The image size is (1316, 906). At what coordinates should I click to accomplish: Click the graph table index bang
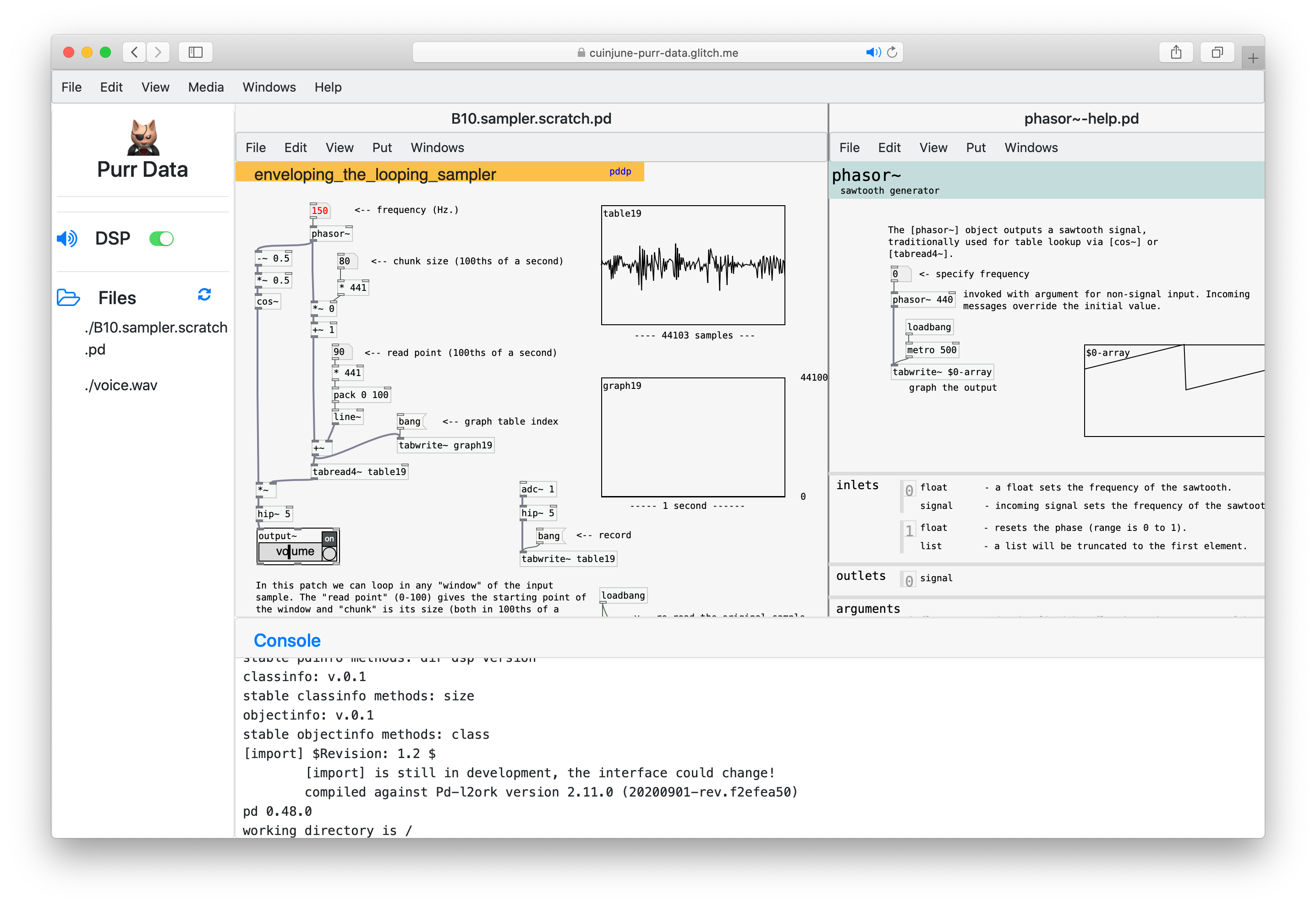pyautogui.click(x=411, y=421)
